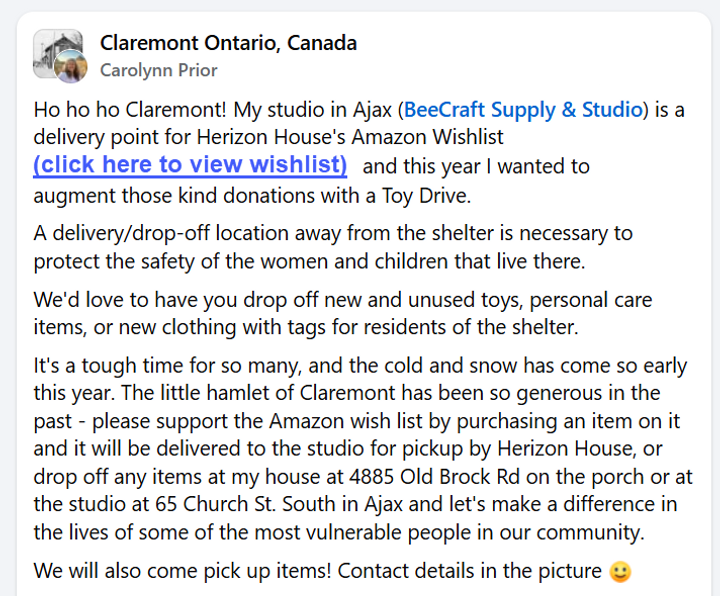Image resolution: width=720 pixels, height=596 pixels.
Task: Click the "We'd love to have you" sentence
Action: [140, 299]
